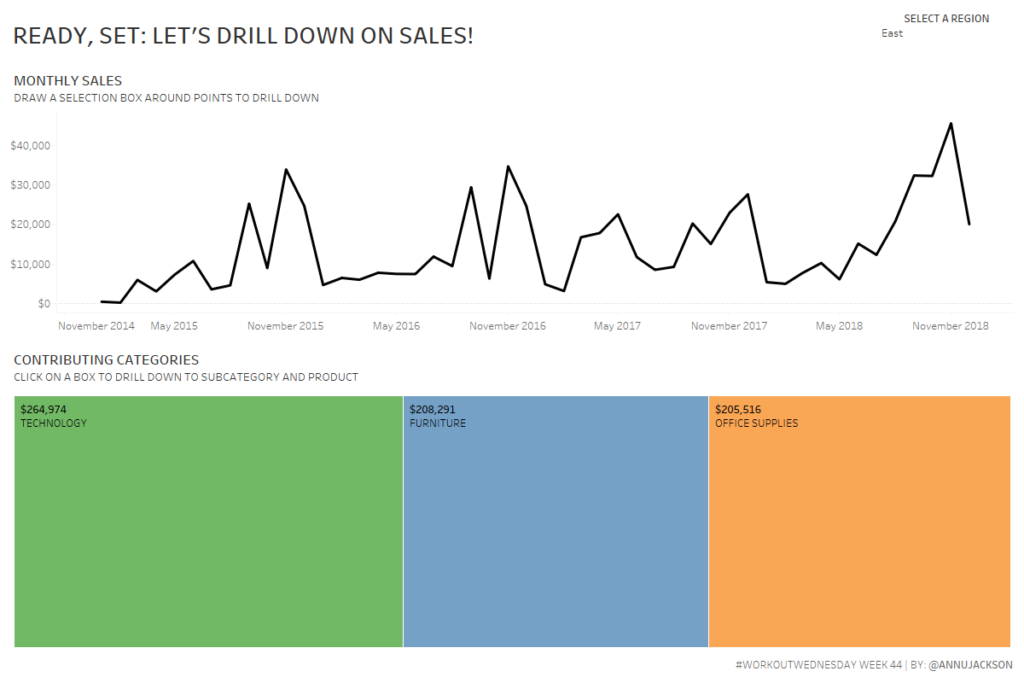Click the #WORKOUTWEDNESDAY WEEK 44 footer text

[x=818, y=665]
